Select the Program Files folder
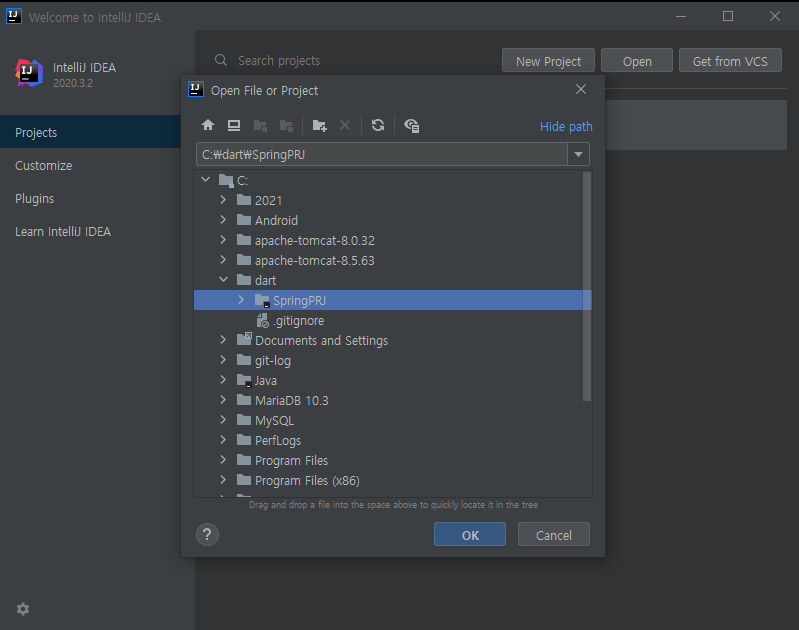Screen dimensions: 799x630 393,460
